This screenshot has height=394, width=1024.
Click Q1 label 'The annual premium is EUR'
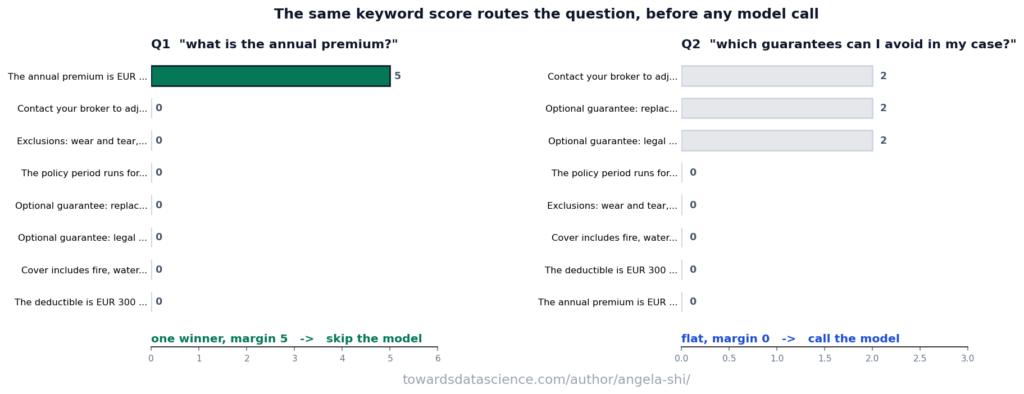(78, 76)
